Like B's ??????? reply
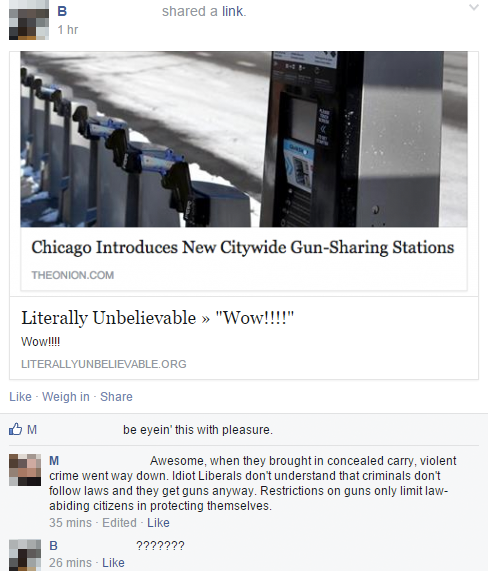Screen dimensions: 488x571 (x=113, y=563)
